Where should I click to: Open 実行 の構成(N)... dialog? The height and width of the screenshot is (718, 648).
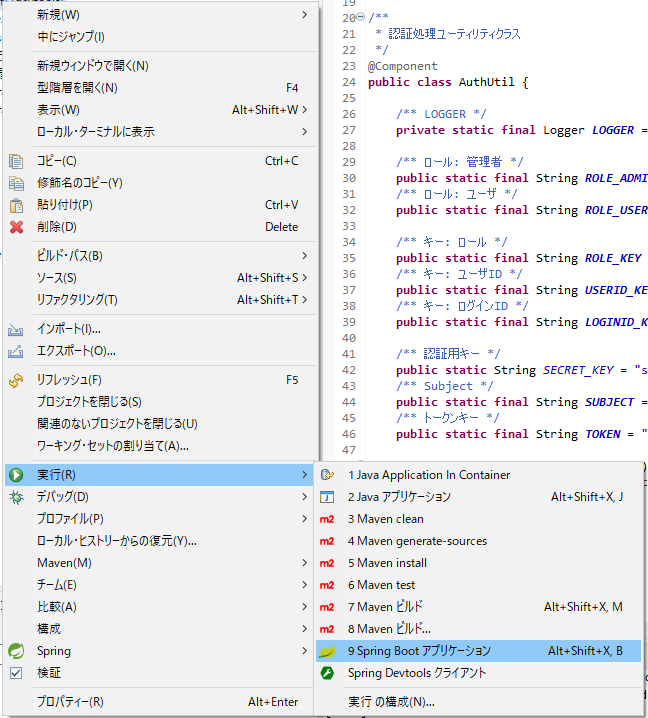pyautogui.click(x=478, y=702)
